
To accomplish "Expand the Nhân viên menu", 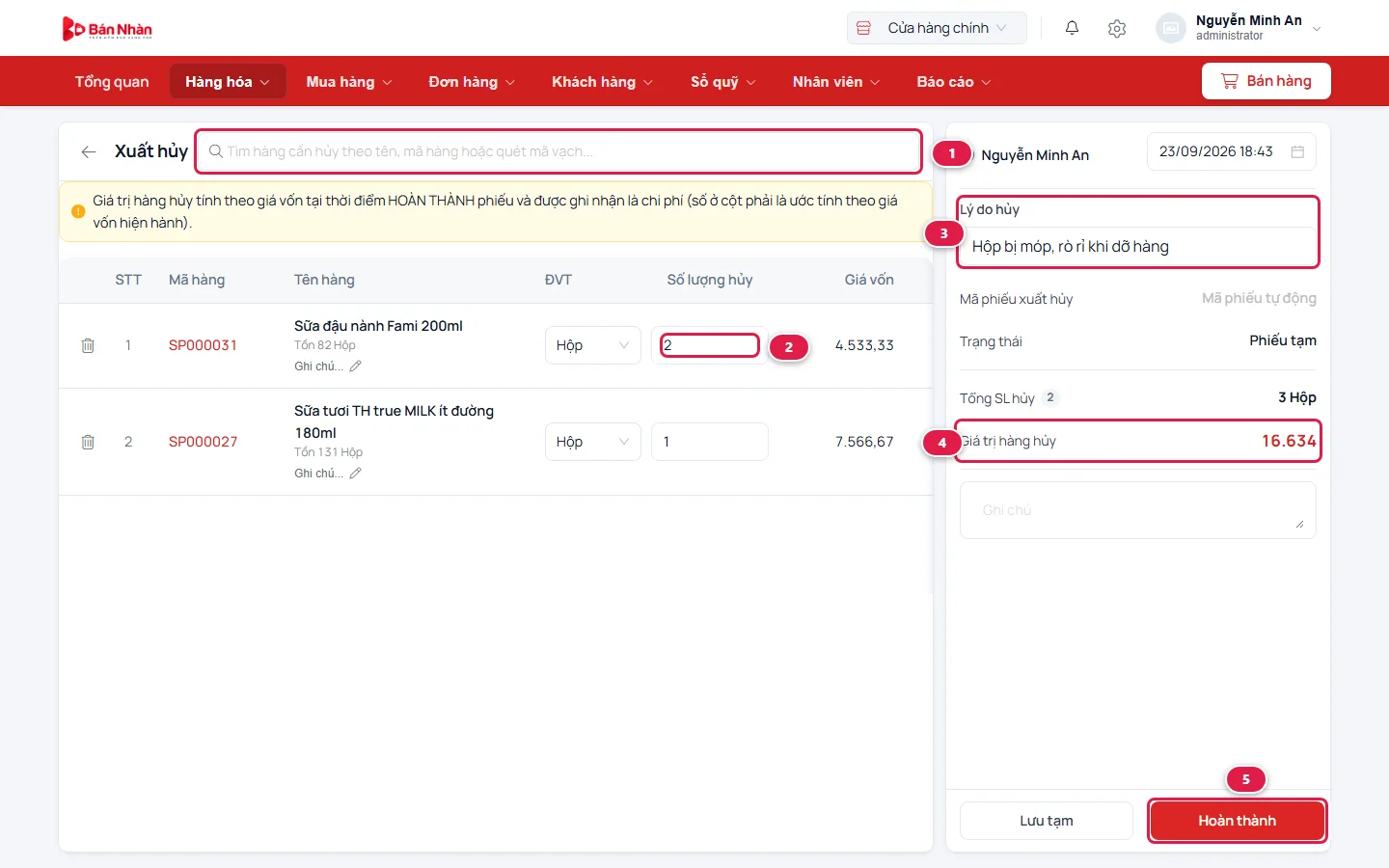I will click(x=836, y=82).
